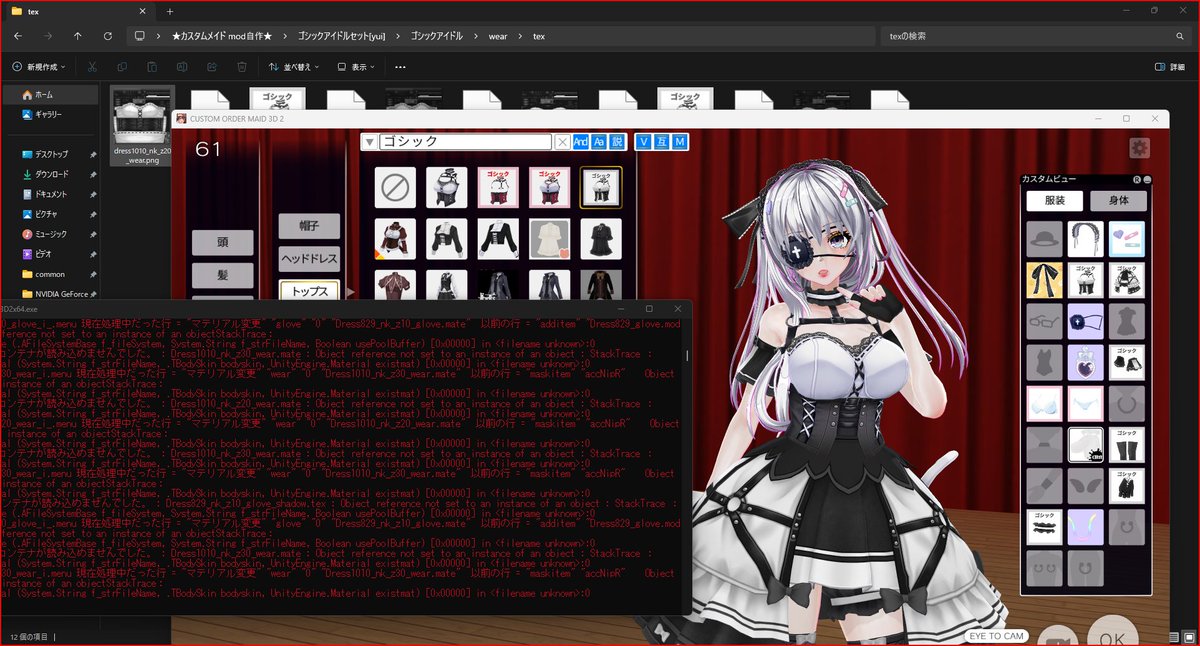Expand chevron after ゴシックアイドルセット[yui] breadcrumb
Viewport: 1200px width, 646px height.
pyautogui.click(x=398, y=36)
